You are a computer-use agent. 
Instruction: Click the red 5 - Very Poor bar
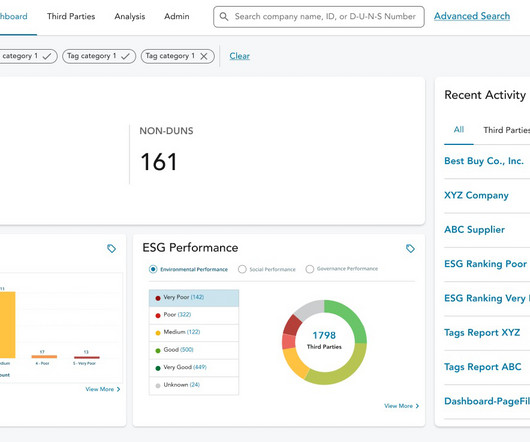click(87, 357)
